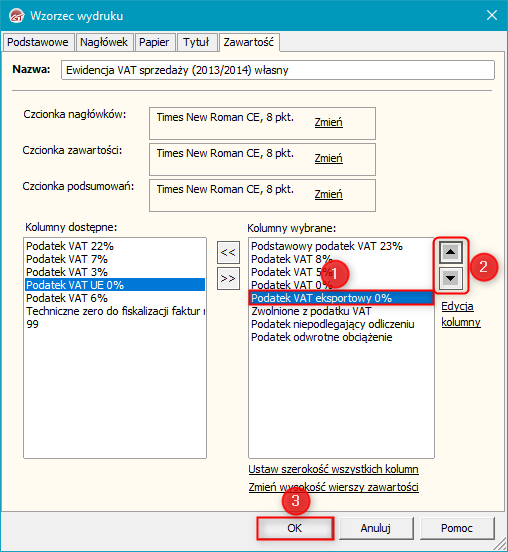Click the Zawartość tab
Screen dimensions: 508x552
(249, 42)
